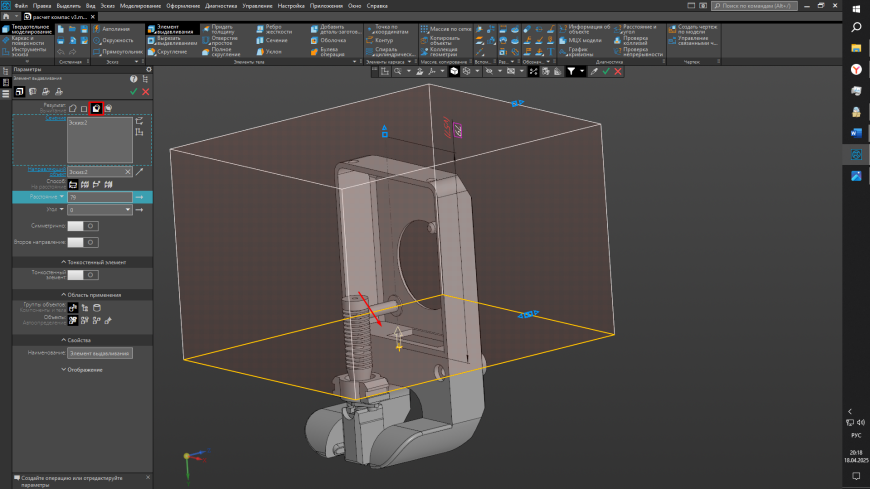Click the Distance (Расстояние) value field

click(x=98, y=197)
